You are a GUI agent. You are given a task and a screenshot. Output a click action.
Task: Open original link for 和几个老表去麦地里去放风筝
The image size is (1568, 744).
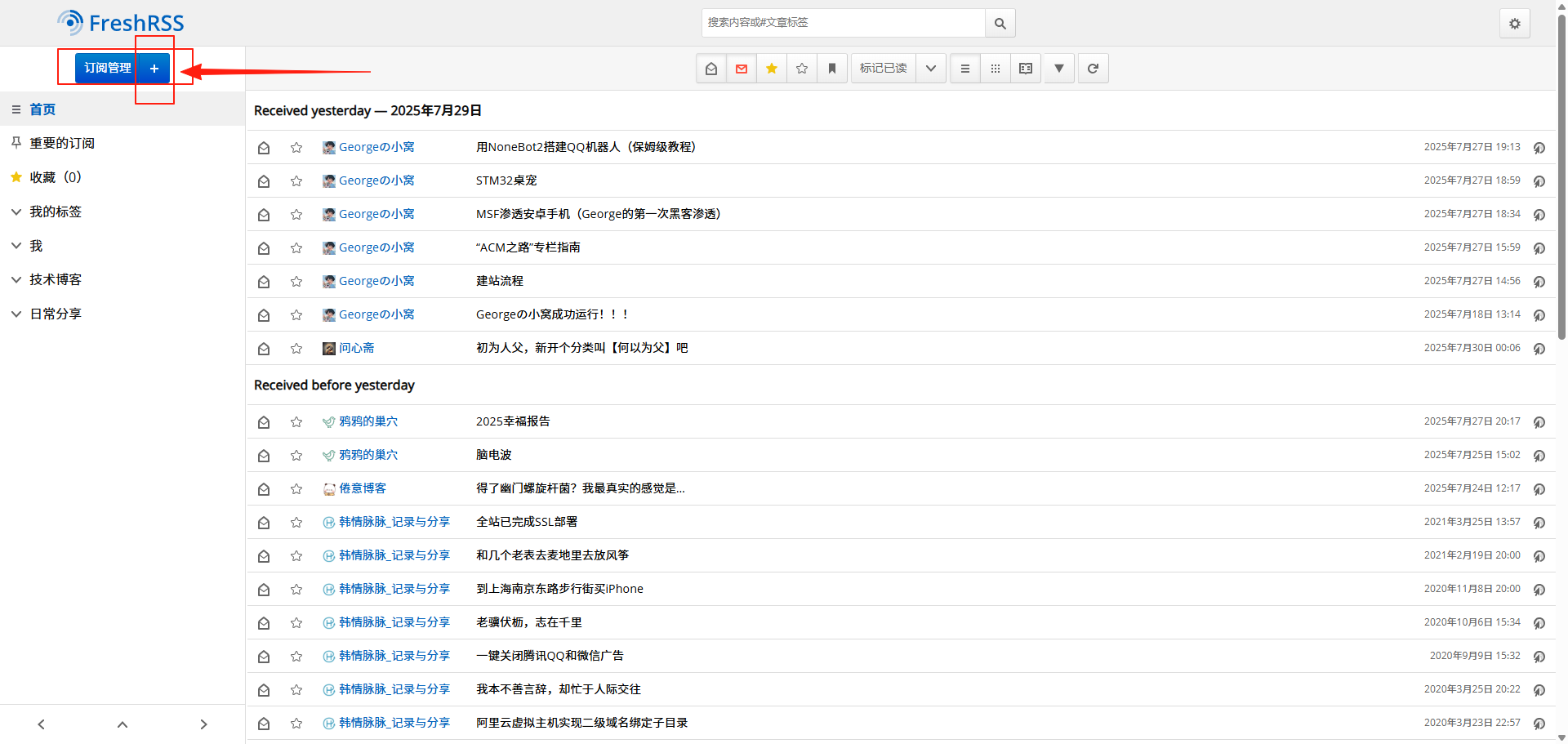pos(1539,556)
